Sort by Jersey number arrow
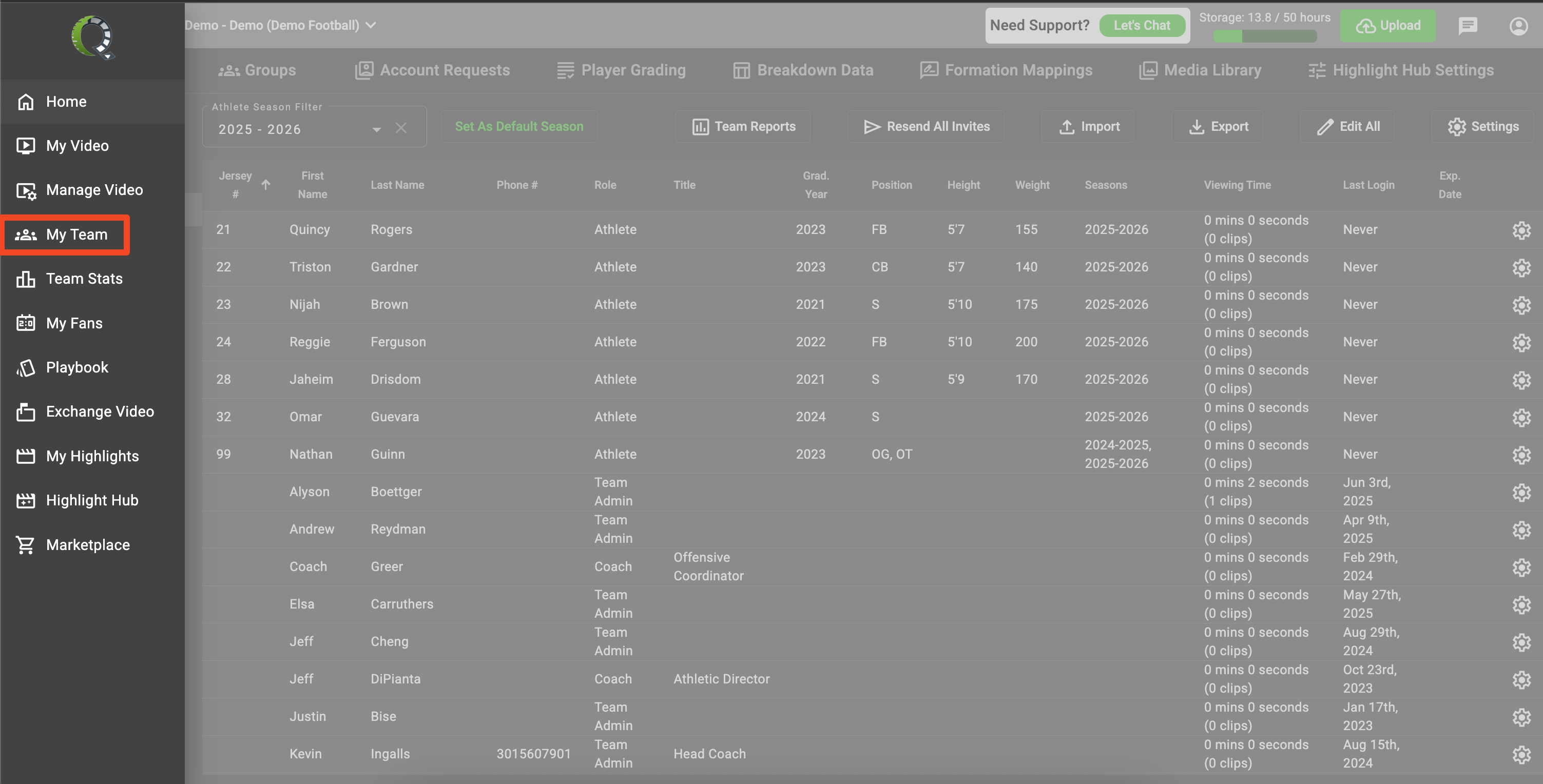The width and height of the screenshot is (1543, 784). (265, 185)
